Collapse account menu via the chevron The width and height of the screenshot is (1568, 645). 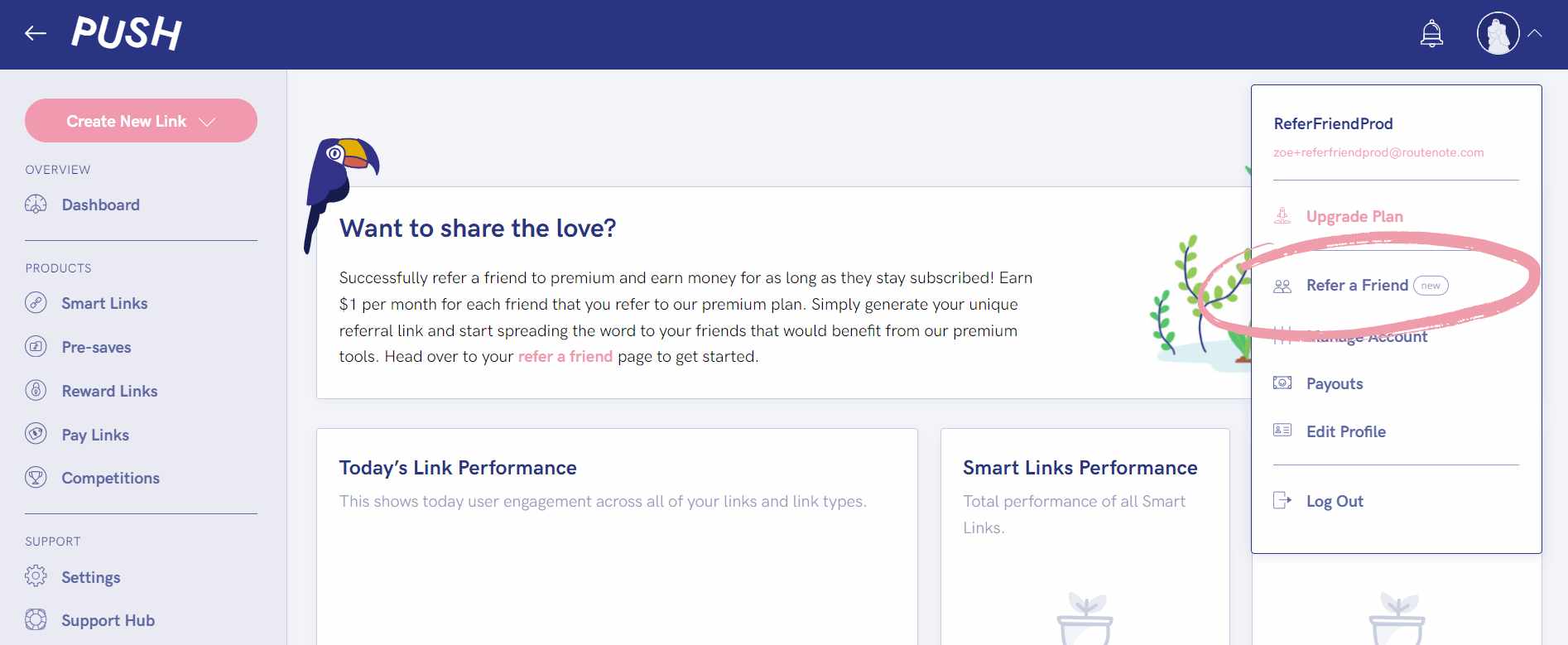pyautogui.click(x=1536, y=33)
